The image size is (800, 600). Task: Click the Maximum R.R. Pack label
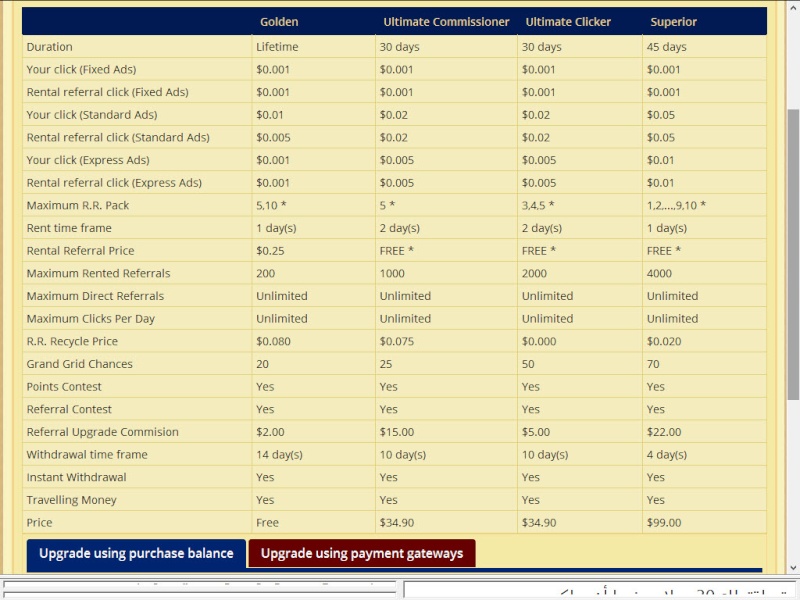pos(78,205)
